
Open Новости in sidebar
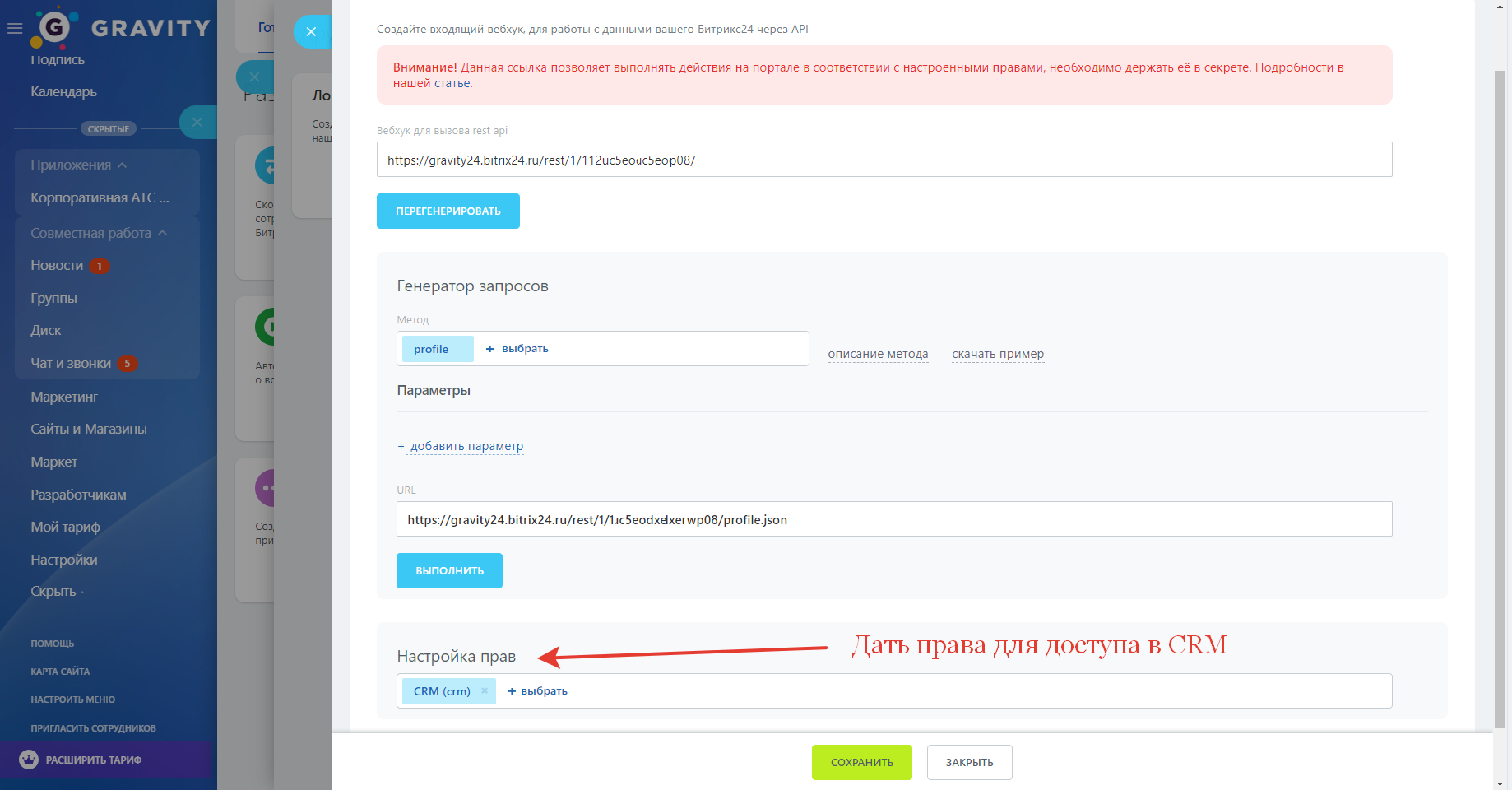(57, 265)
